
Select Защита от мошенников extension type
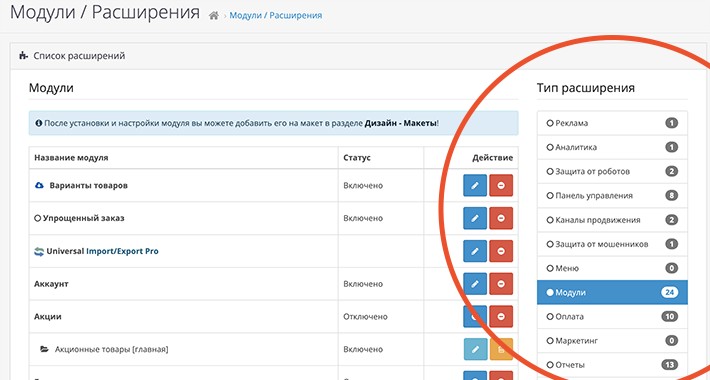pyautogui.click(x=612, y=244)
